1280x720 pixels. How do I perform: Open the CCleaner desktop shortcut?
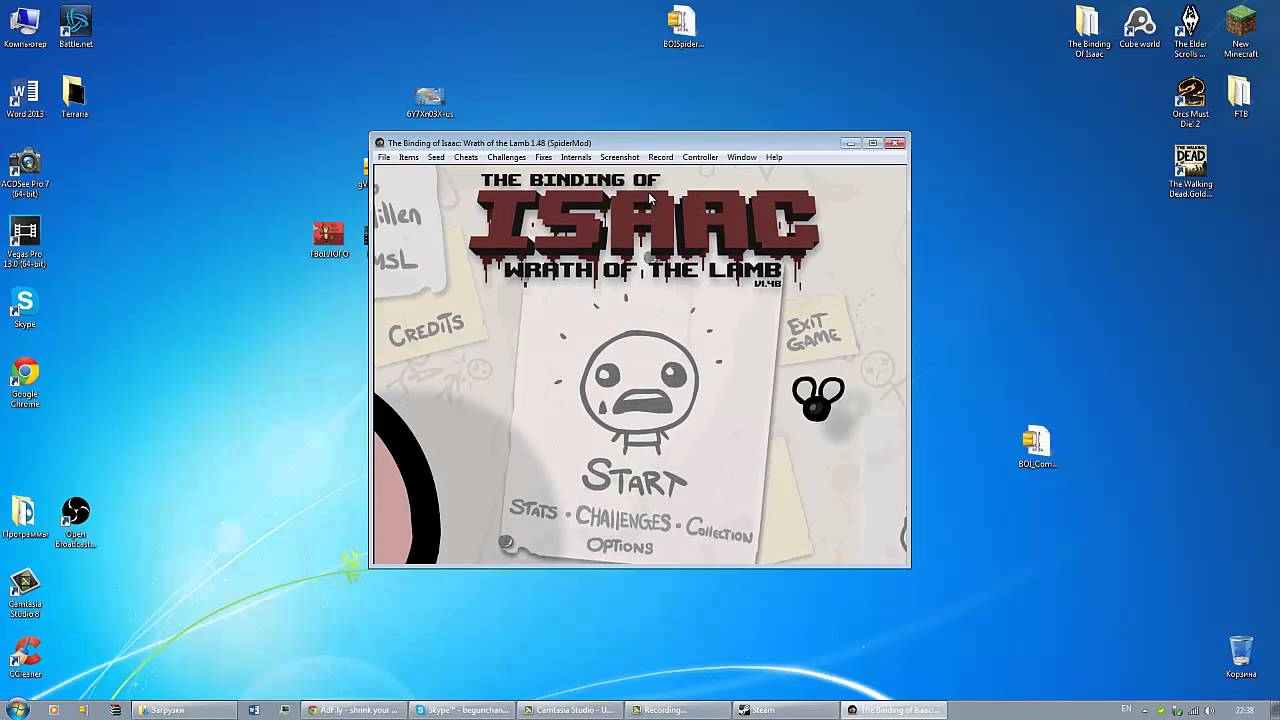click(25, 659)
